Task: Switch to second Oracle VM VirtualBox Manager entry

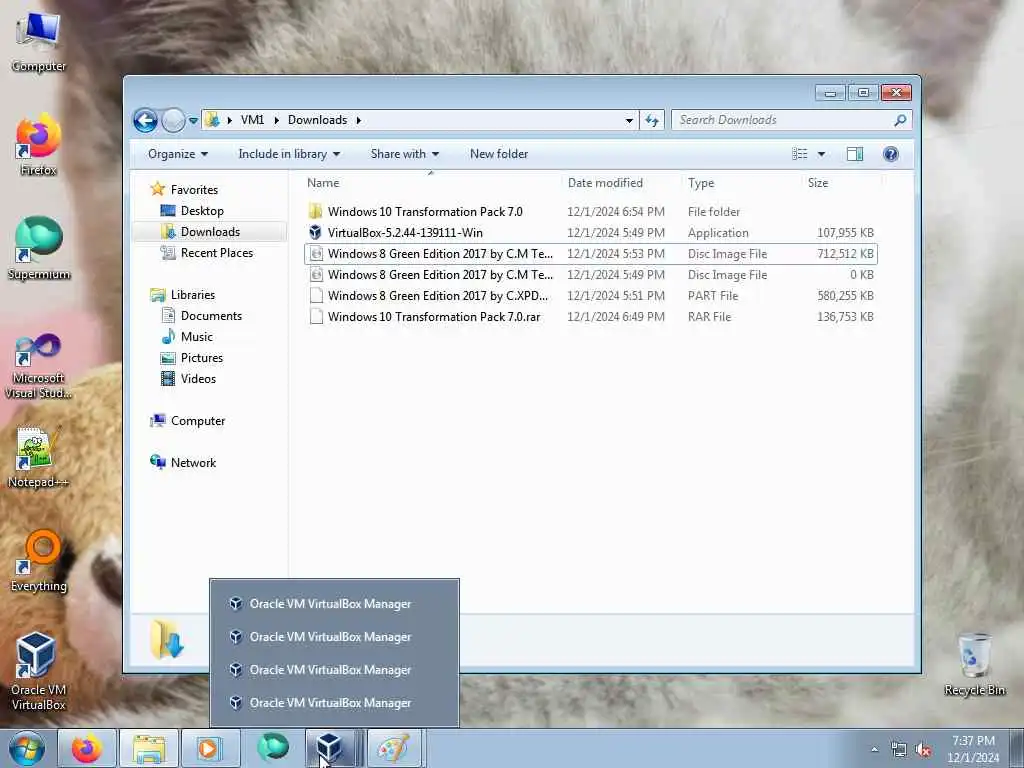Action: (334, 637)
